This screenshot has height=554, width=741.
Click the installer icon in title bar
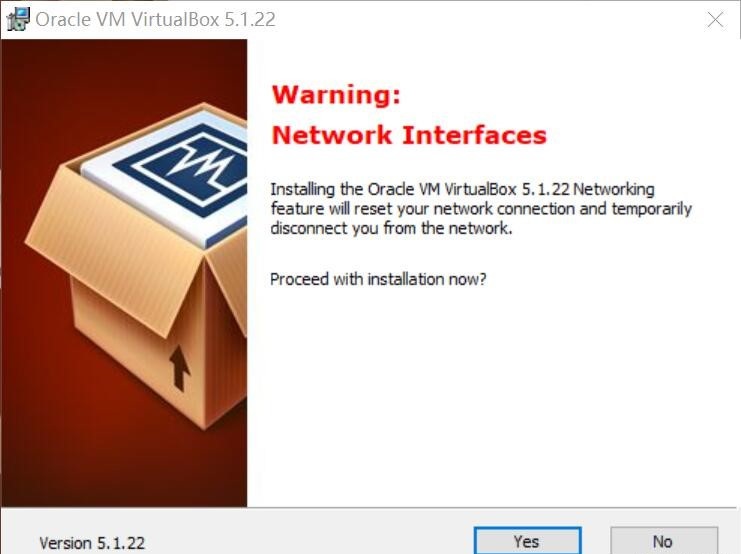(x=18, y=20)
